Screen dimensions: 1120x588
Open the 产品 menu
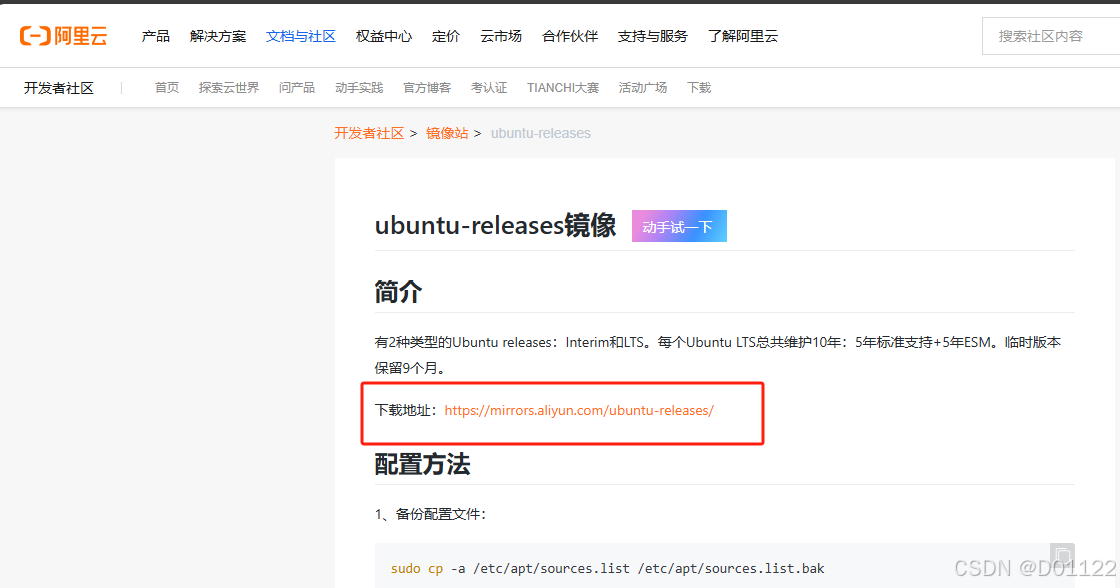click(x=156, y=36)
